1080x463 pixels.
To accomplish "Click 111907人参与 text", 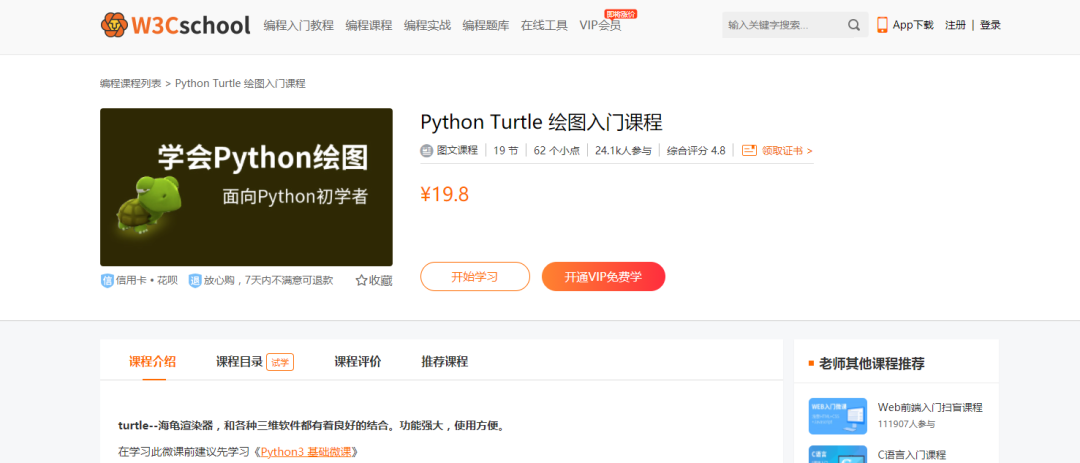I will point(906,424).
